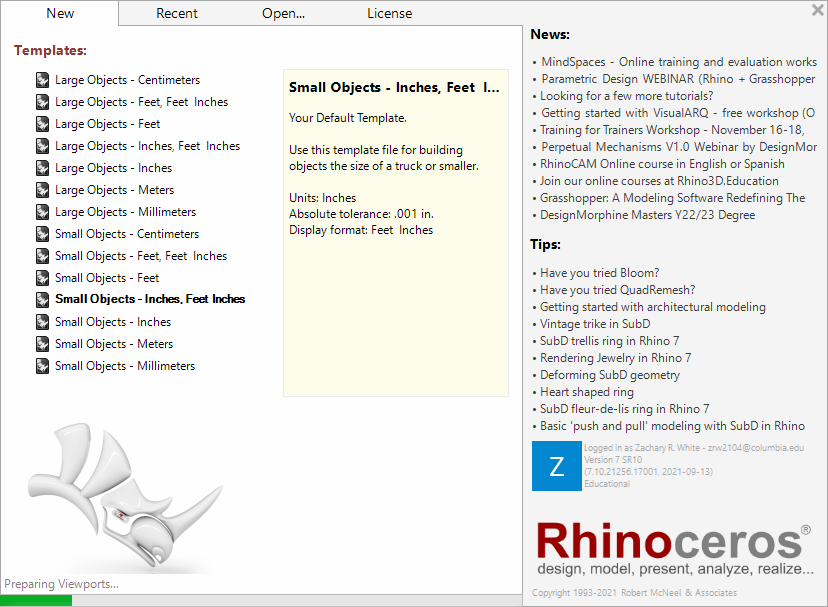Open RhinoCAM Online course news item

tap(662, 164)
